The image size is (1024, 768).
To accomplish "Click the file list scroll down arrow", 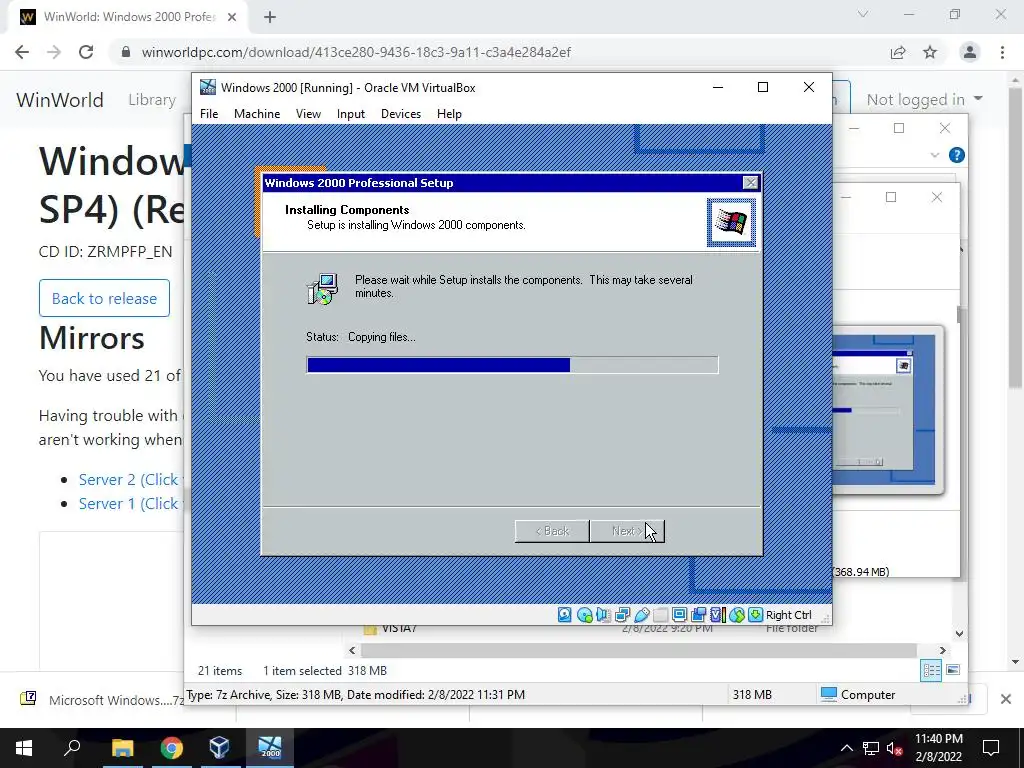I will 959,633.
